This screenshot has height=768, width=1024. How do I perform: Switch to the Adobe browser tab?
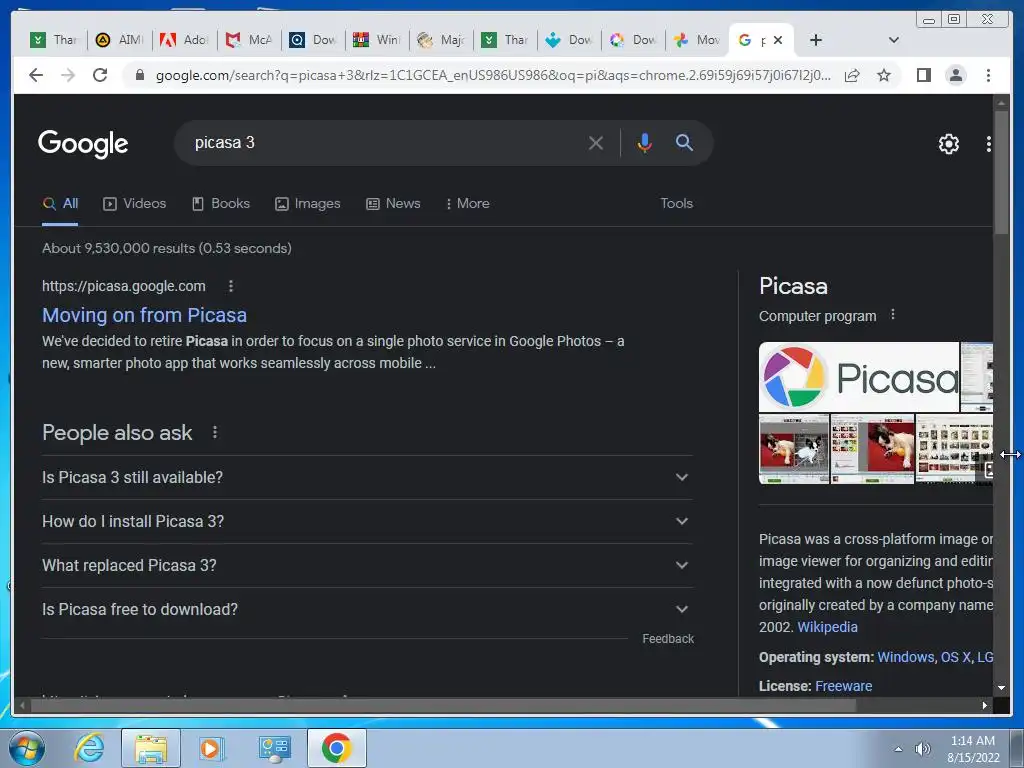pyautogui.click(x=184, y=40)
